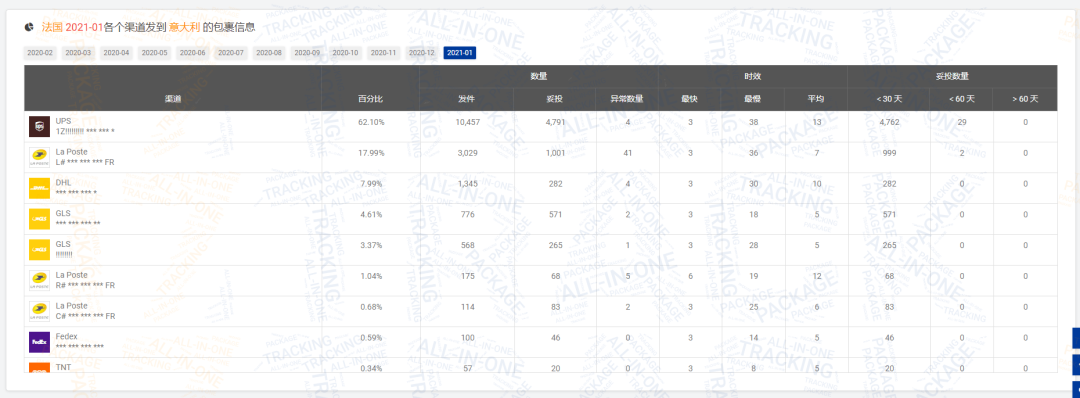Click the 3.37% percentage cell

click(x=371, y=245)
